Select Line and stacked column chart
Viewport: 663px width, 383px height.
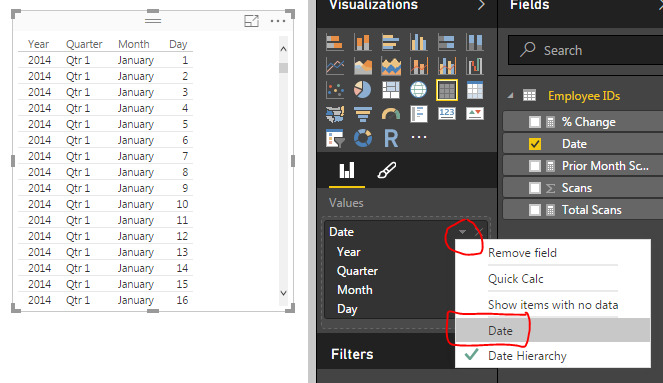[419, 66]
